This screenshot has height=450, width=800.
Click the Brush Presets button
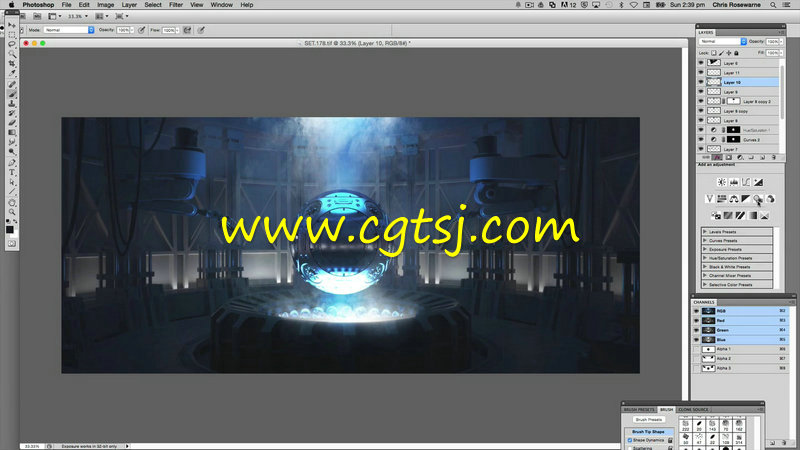point(648,419)
